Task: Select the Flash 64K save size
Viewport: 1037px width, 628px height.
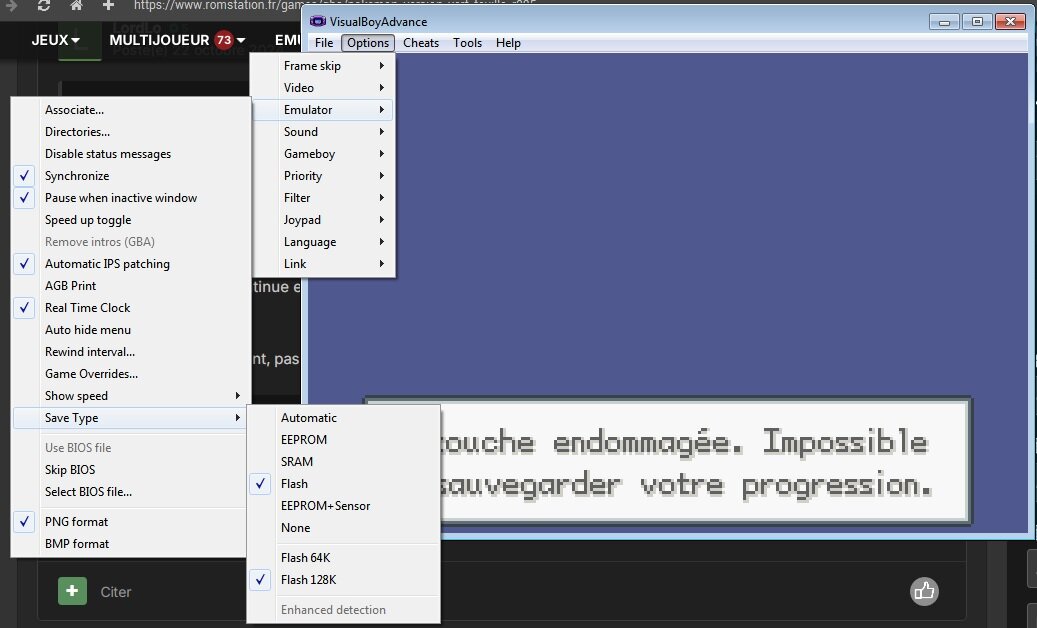Action: pos(305,558)
